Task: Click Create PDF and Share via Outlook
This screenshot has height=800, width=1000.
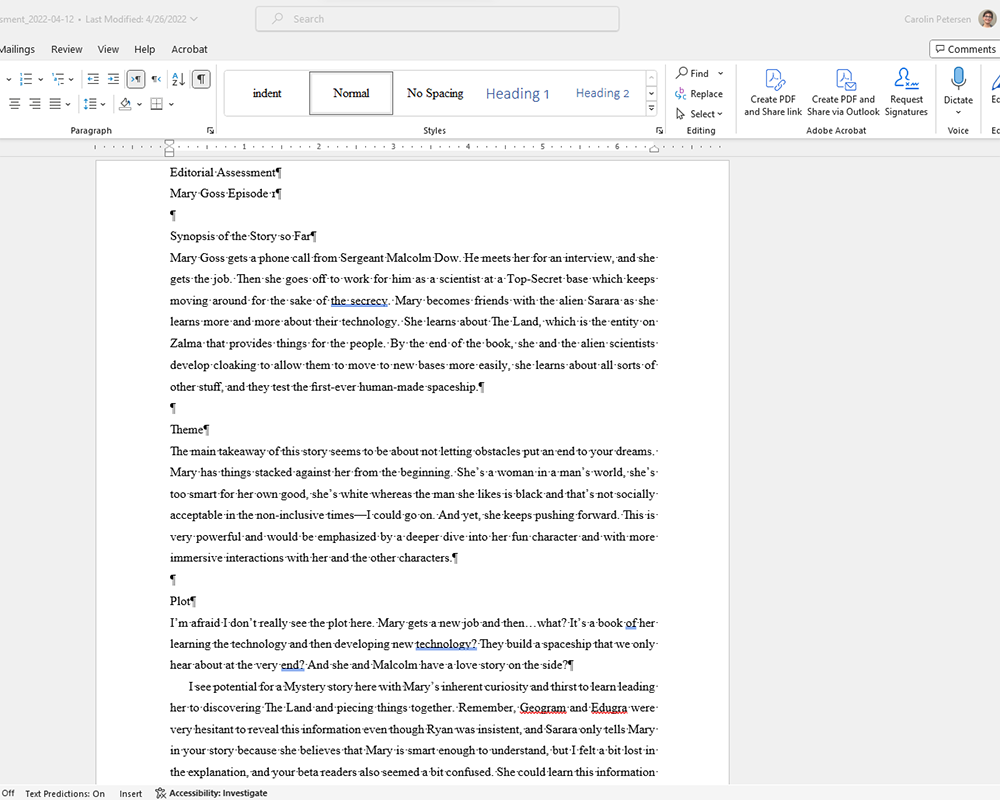Action: (843, 93)
